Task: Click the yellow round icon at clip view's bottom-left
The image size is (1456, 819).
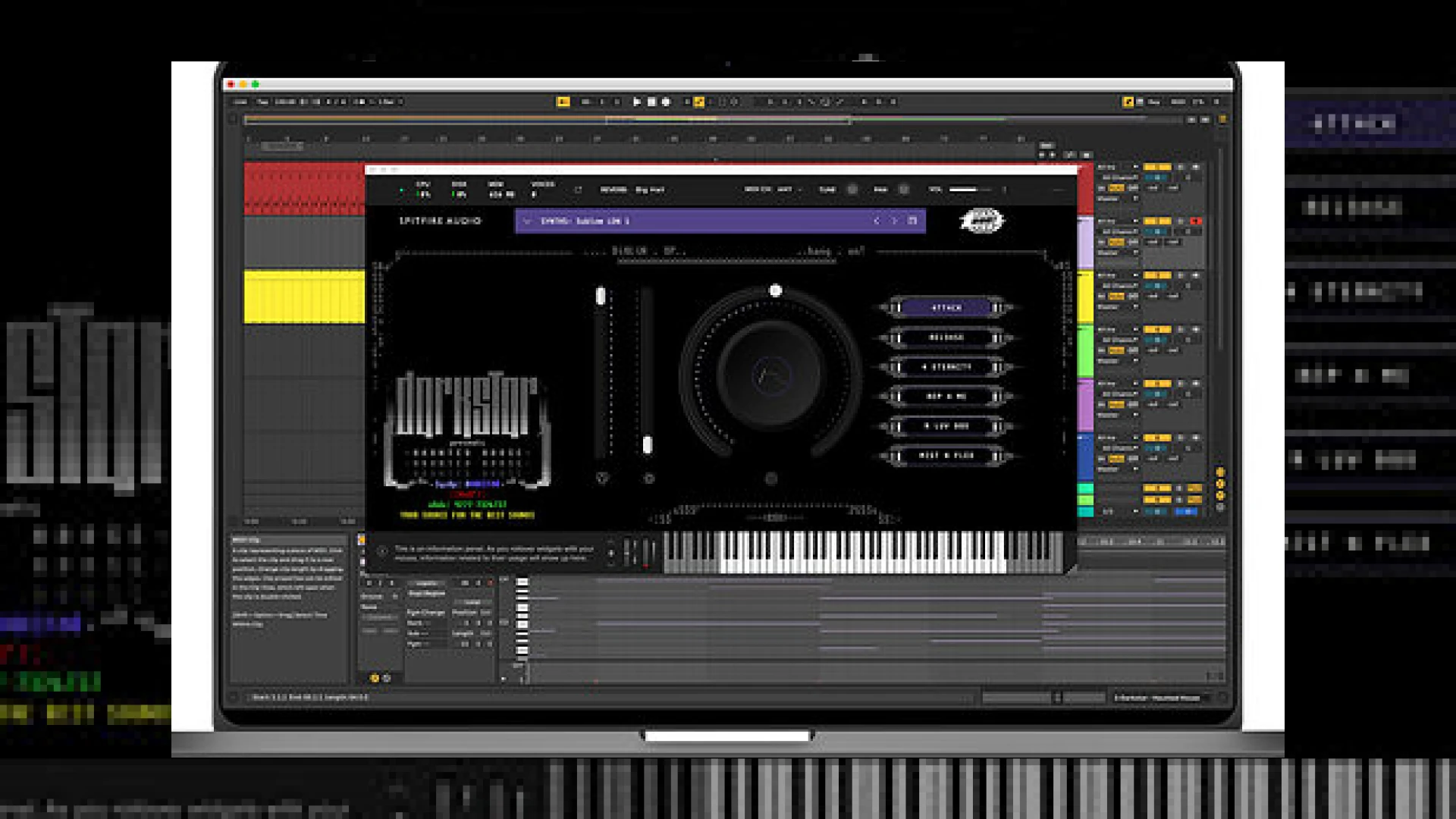Action: pyautogui.click(x=374, y=678)
